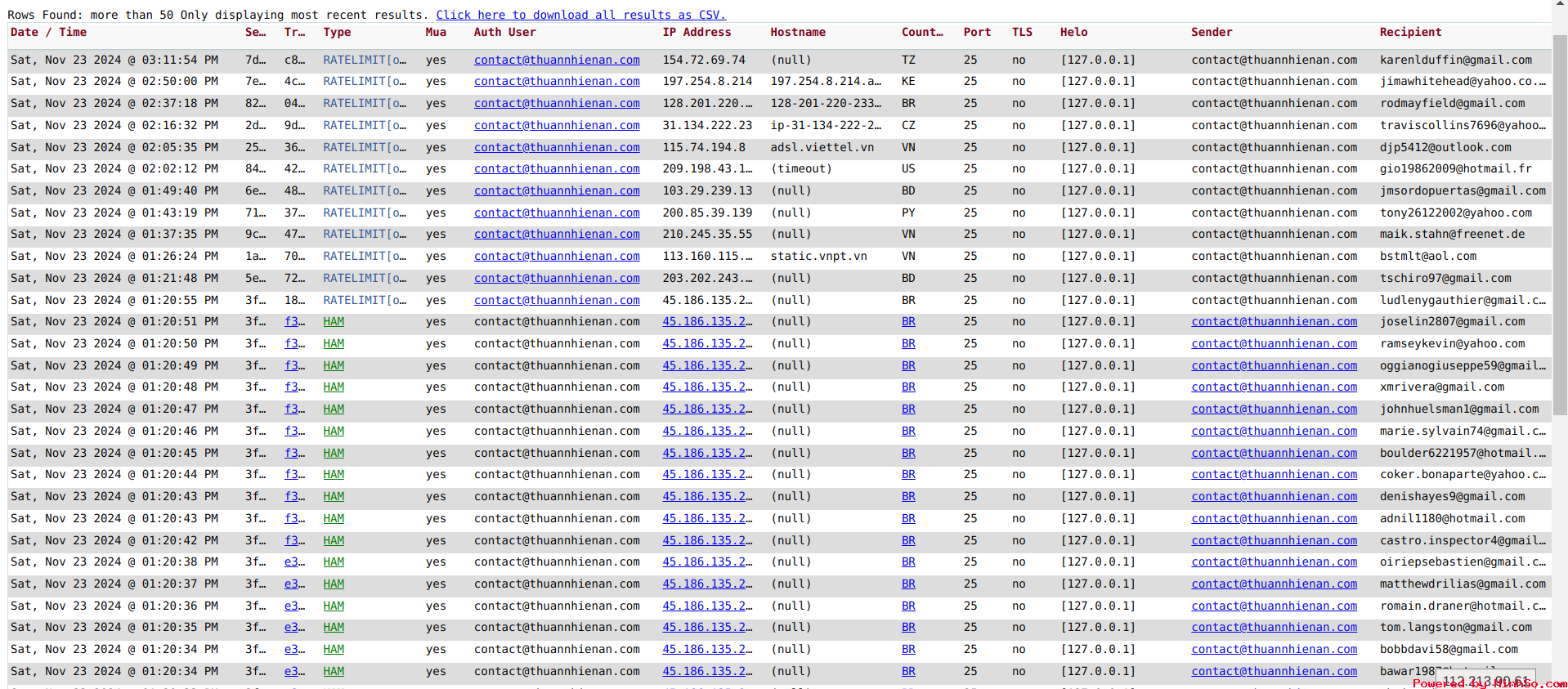Image resolution: width=1568 pixels, height=689 pixels.
Task: Open Auth User link for rodmayfield@gmail.com row
Action: tap(557, 104)
